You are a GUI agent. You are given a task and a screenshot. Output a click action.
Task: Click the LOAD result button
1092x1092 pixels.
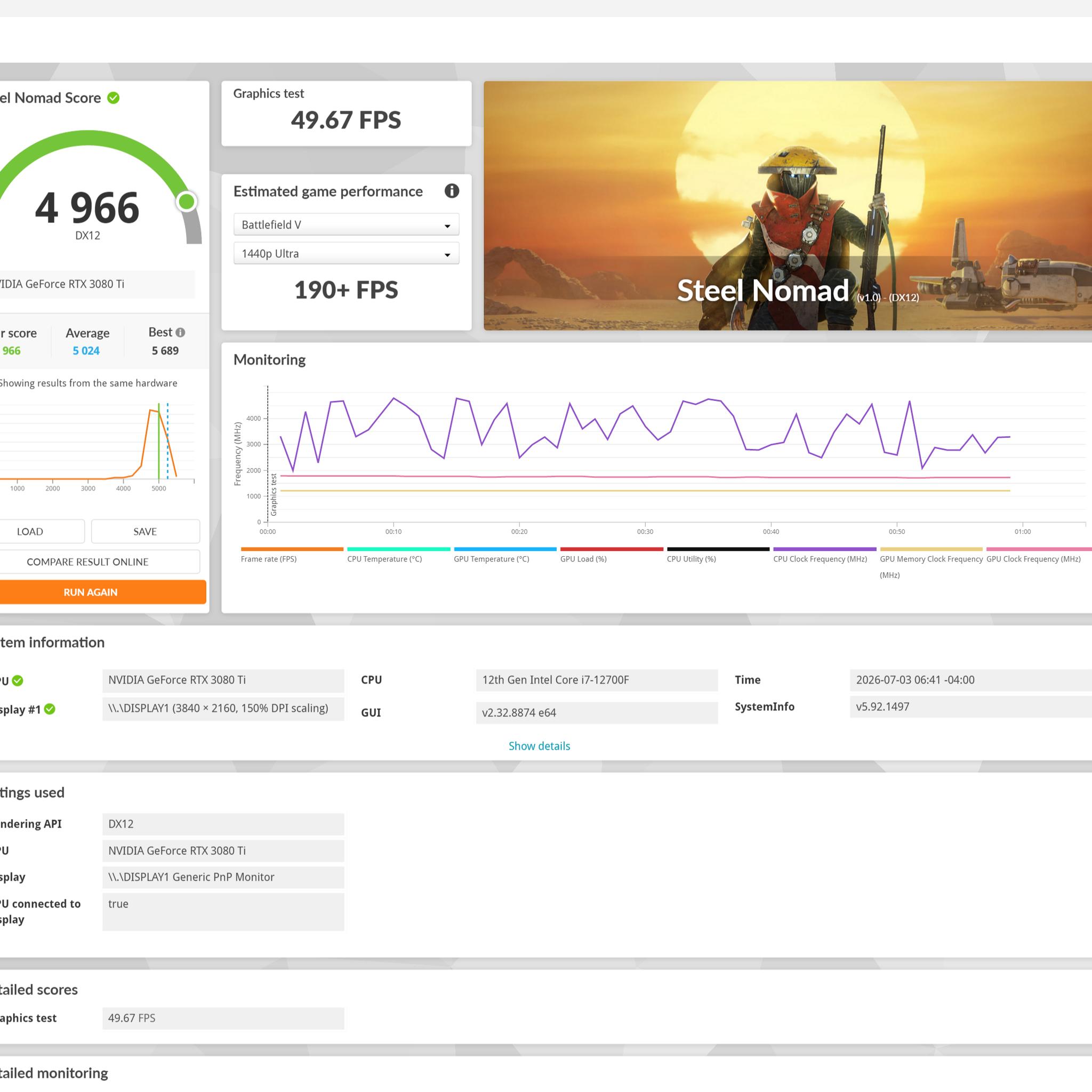(x=30, y=531)
